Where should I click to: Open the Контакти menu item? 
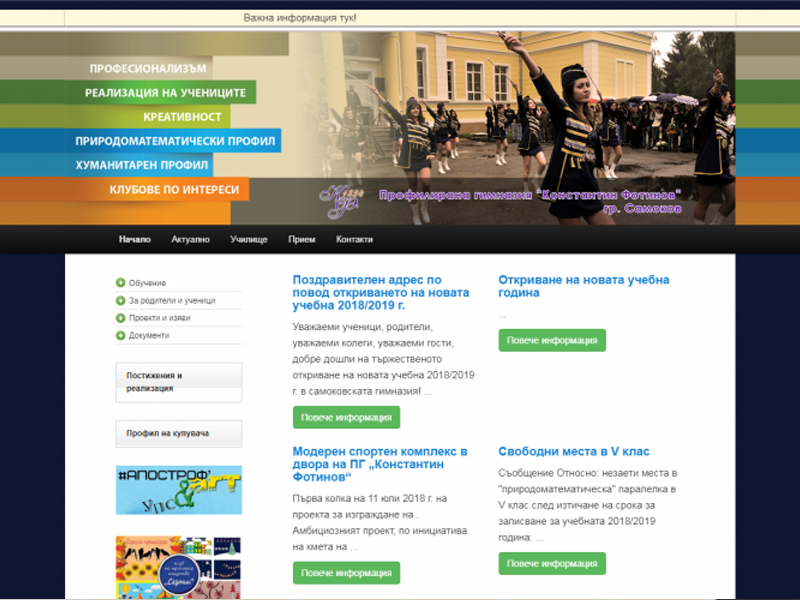354,239
